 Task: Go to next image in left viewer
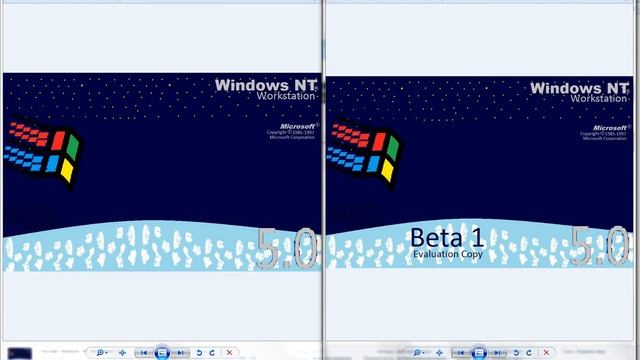[181, 353]
